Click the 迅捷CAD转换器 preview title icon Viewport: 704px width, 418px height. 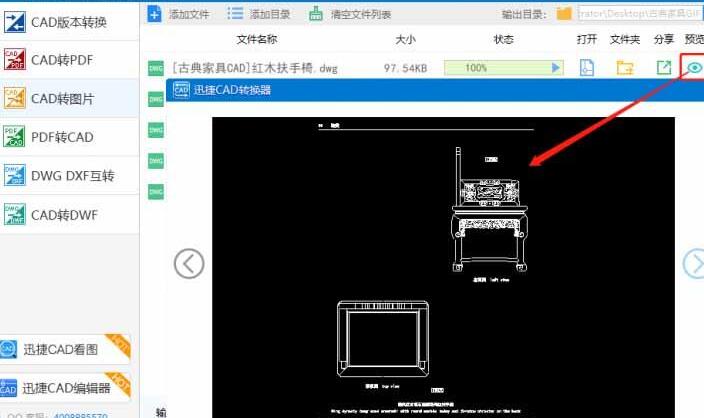point(181,90)
